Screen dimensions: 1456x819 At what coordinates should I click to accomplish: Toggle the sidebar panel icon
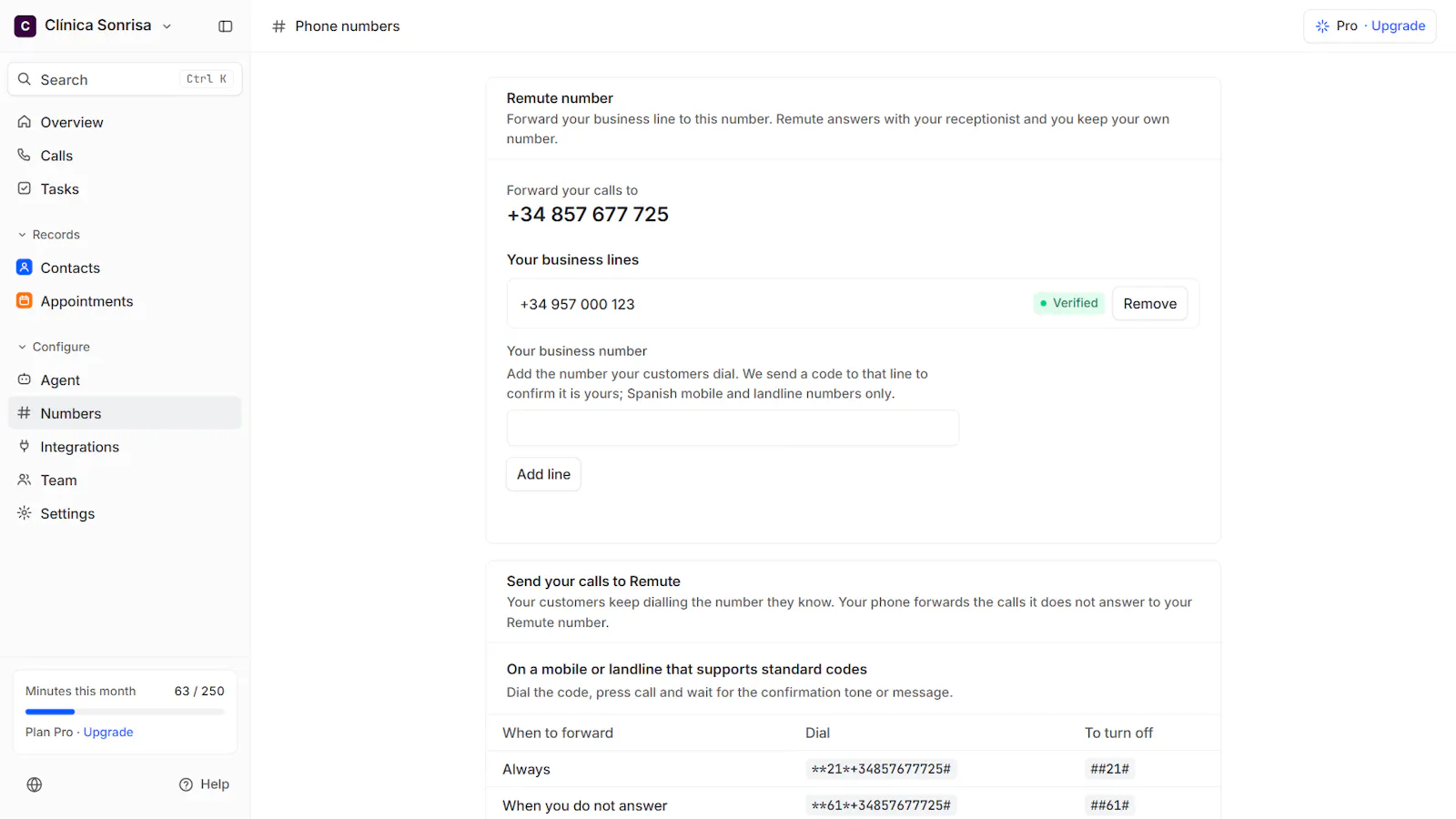point(226,26)
